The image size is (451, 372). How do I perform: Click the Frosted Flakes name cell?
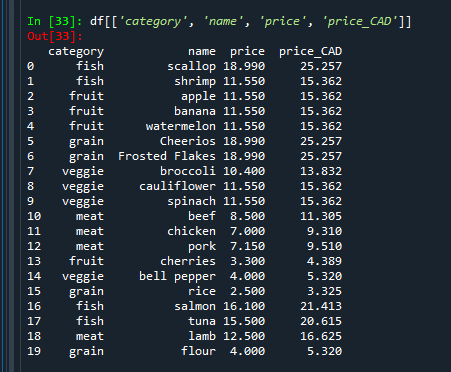click(167, 156)
